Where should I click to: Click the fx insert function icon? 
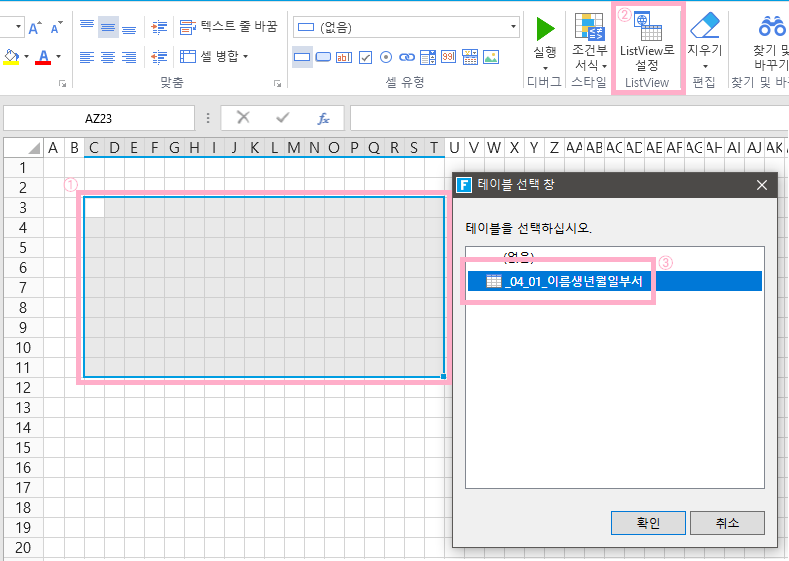pyautogui.click(x=323, y=118)
